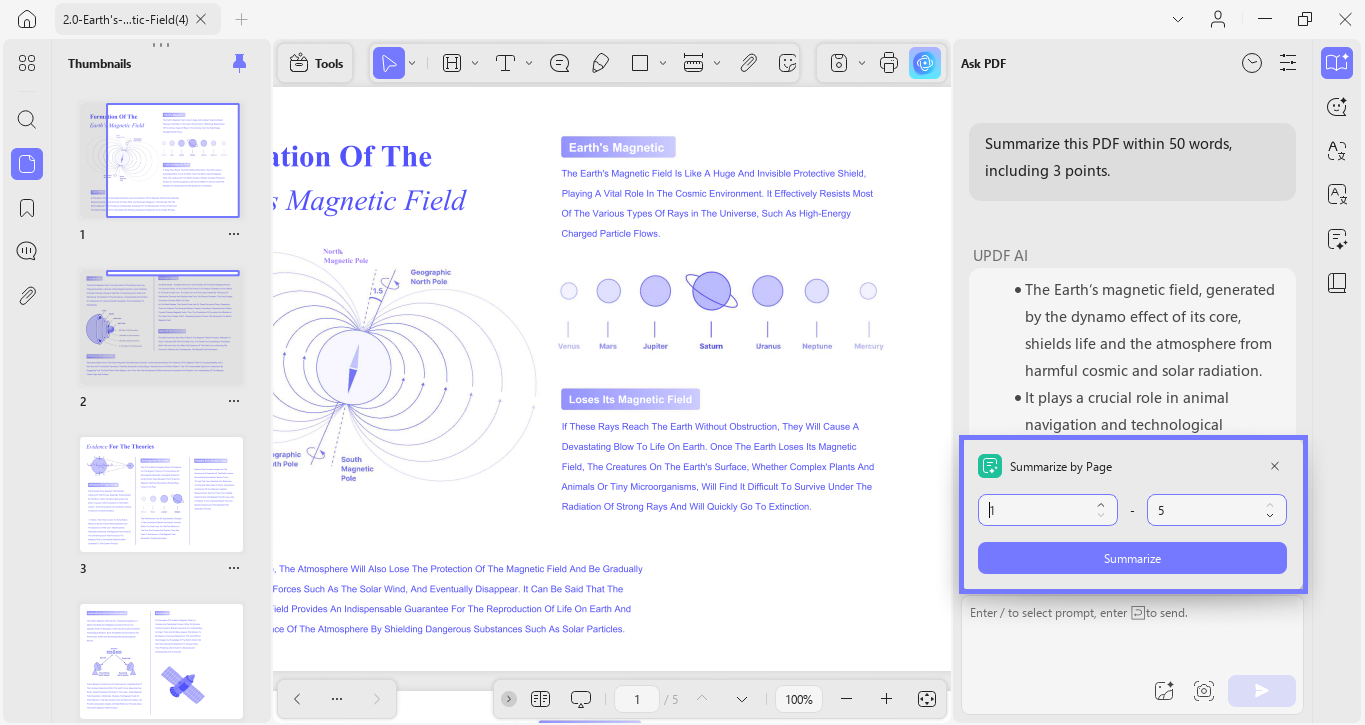Image resolution: width=1365 pixels, height=725 pixels.
Task: Expand the text tool dropdown arrow
Action: point(529,63)
